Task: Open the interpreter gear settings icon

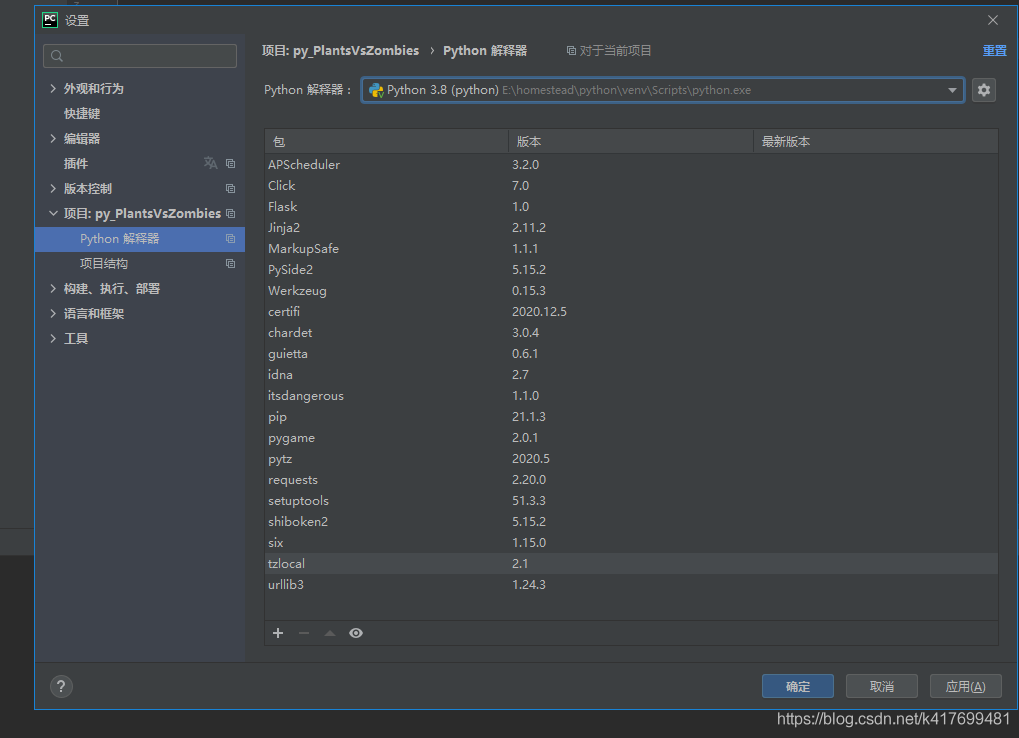Action: point(984,90)
